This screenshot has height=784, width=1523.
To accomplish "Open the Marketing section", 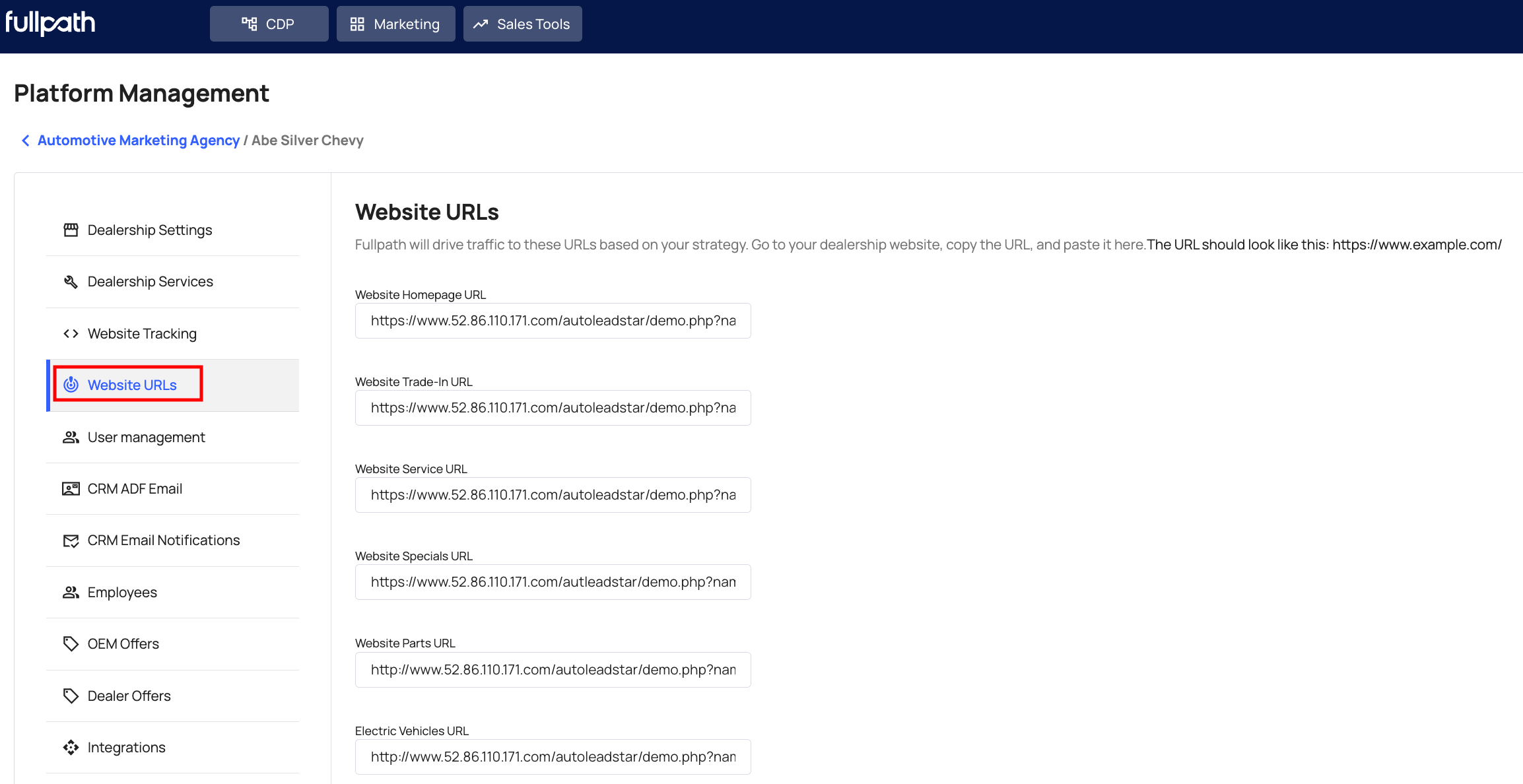I will pos(395,23).
